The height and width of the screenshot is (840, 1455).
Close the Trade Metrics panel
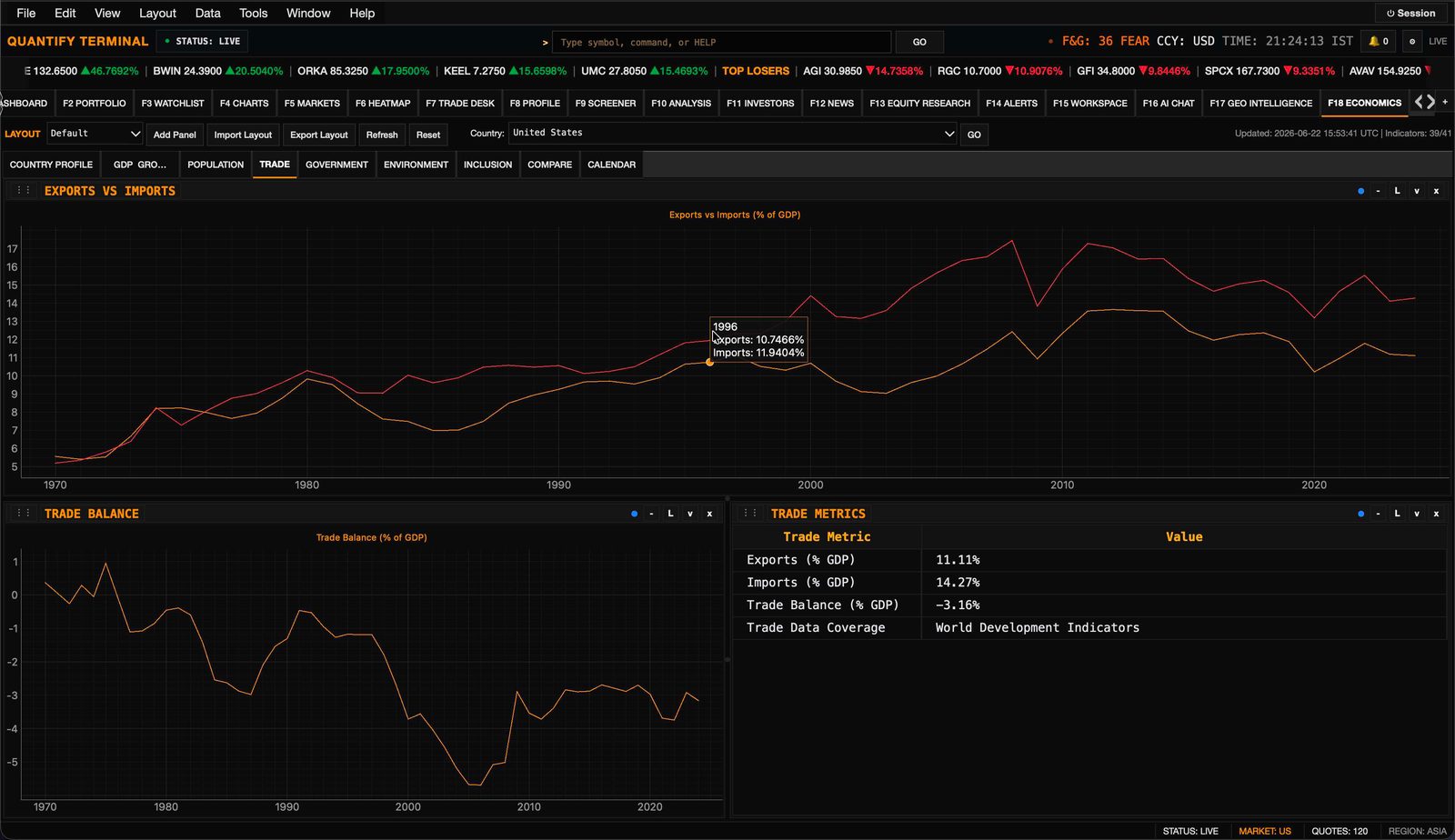click(x=1436, y=514)
